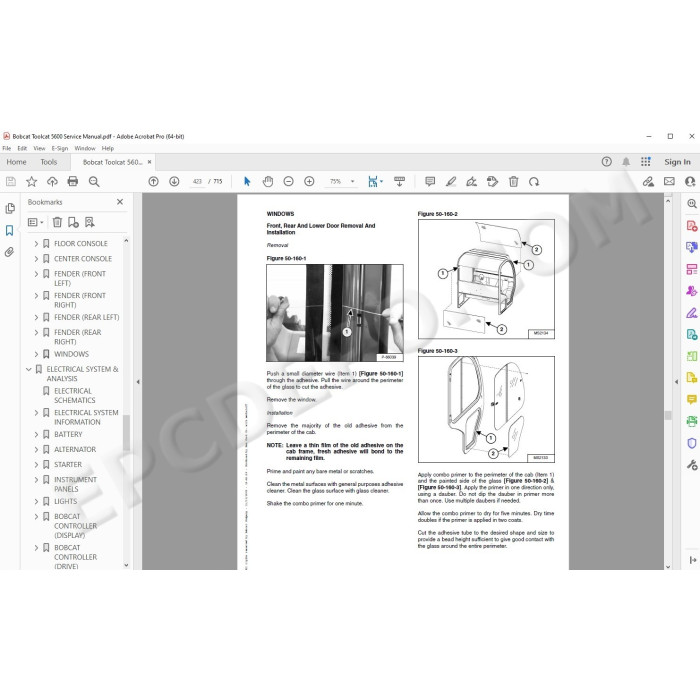Close the Bookmarks panel
700x700 pixels.
coord(120,202)
